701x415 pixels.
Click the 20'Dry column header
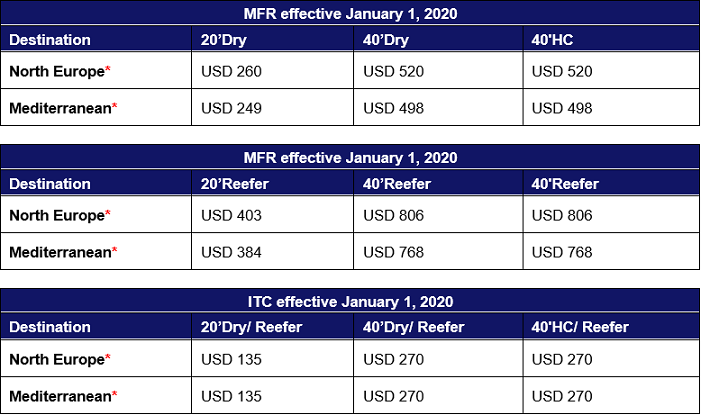[224, 40]
